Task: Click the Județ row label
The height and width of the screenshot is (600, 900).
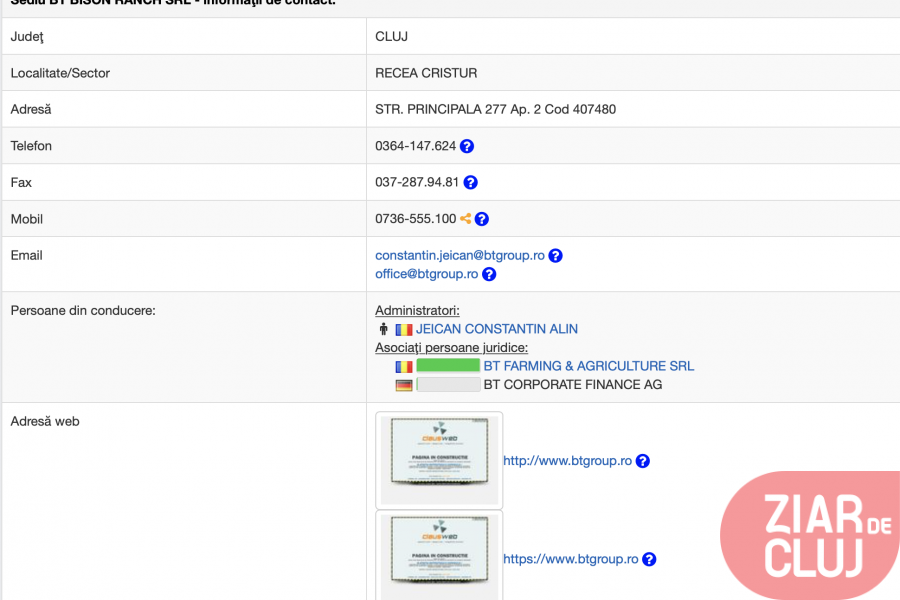Action: (x=27, y=36)
